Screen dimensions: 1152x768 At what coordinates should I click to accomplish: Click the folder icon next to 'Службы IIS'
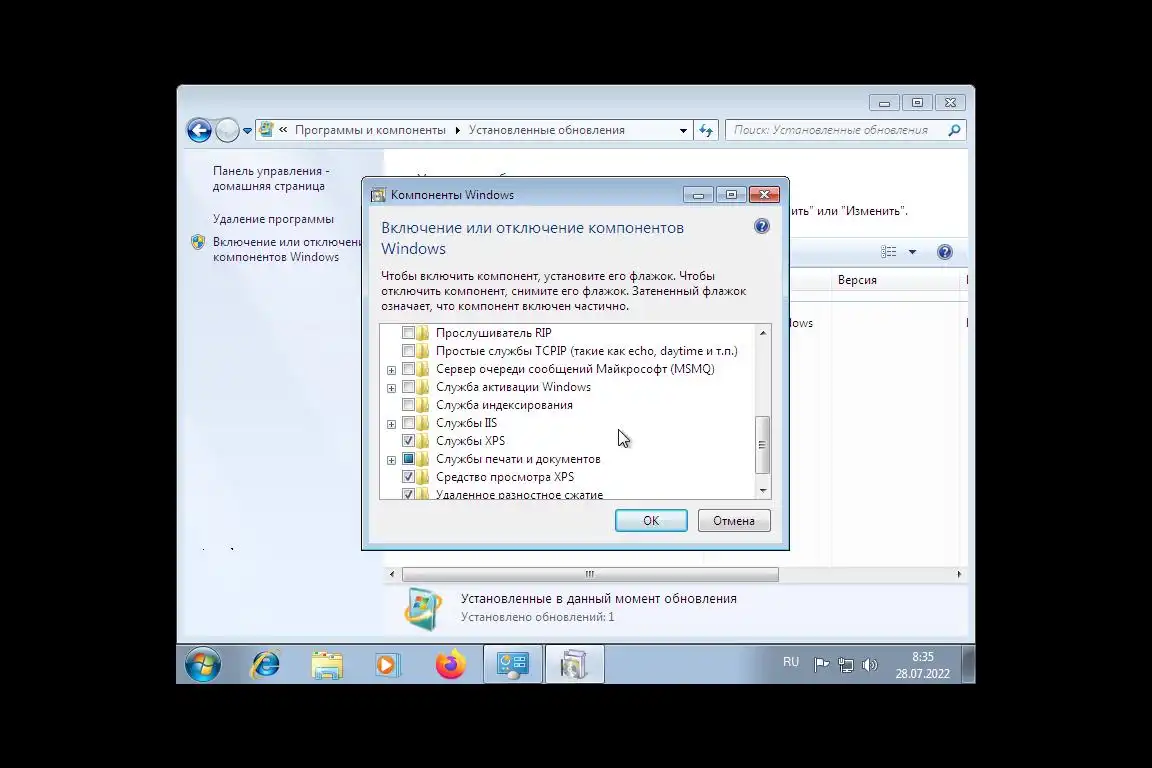[423, 423]
